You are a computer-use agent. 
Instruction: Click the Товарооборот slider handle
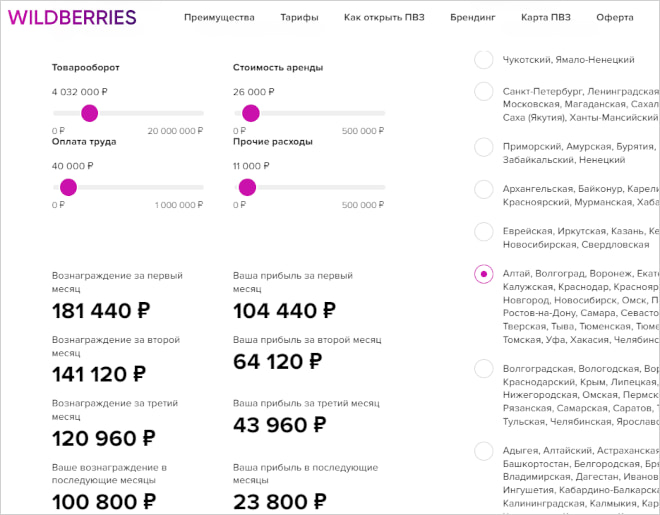[89, 113]
